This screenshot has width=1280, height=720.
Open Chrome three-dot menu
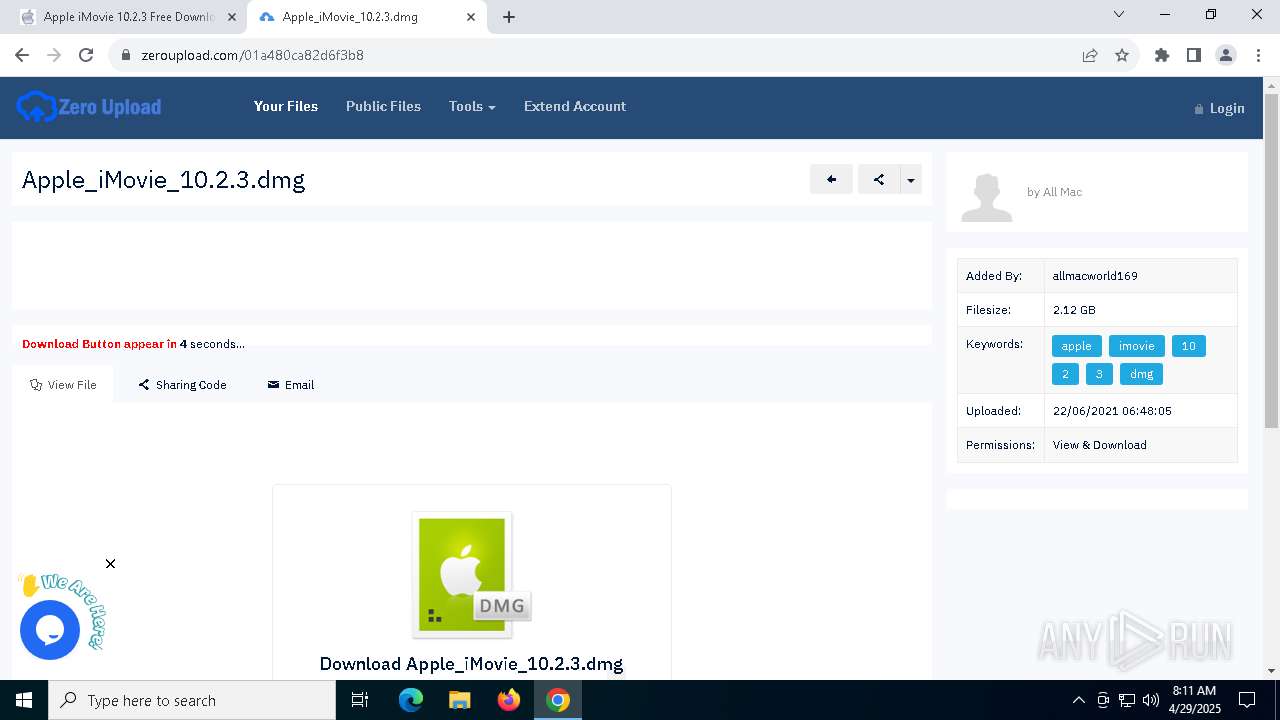[1258, 55]
